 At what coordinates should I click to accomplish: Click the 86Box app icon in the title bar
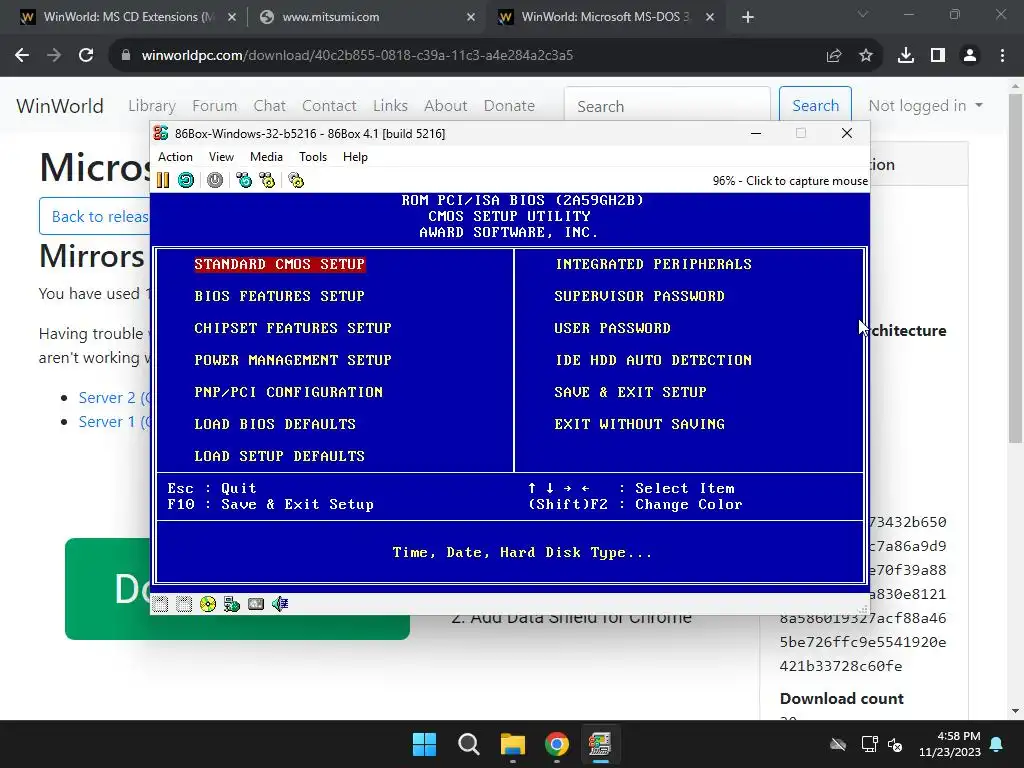point(161,133)
